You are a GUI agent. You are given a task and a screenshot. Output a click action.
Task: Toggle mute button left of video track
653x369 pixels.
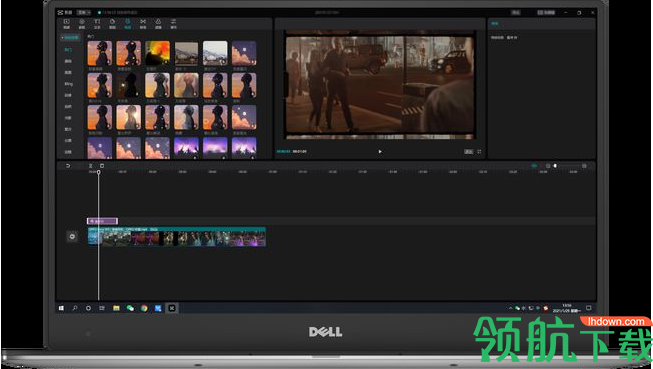tap(72, 237)
